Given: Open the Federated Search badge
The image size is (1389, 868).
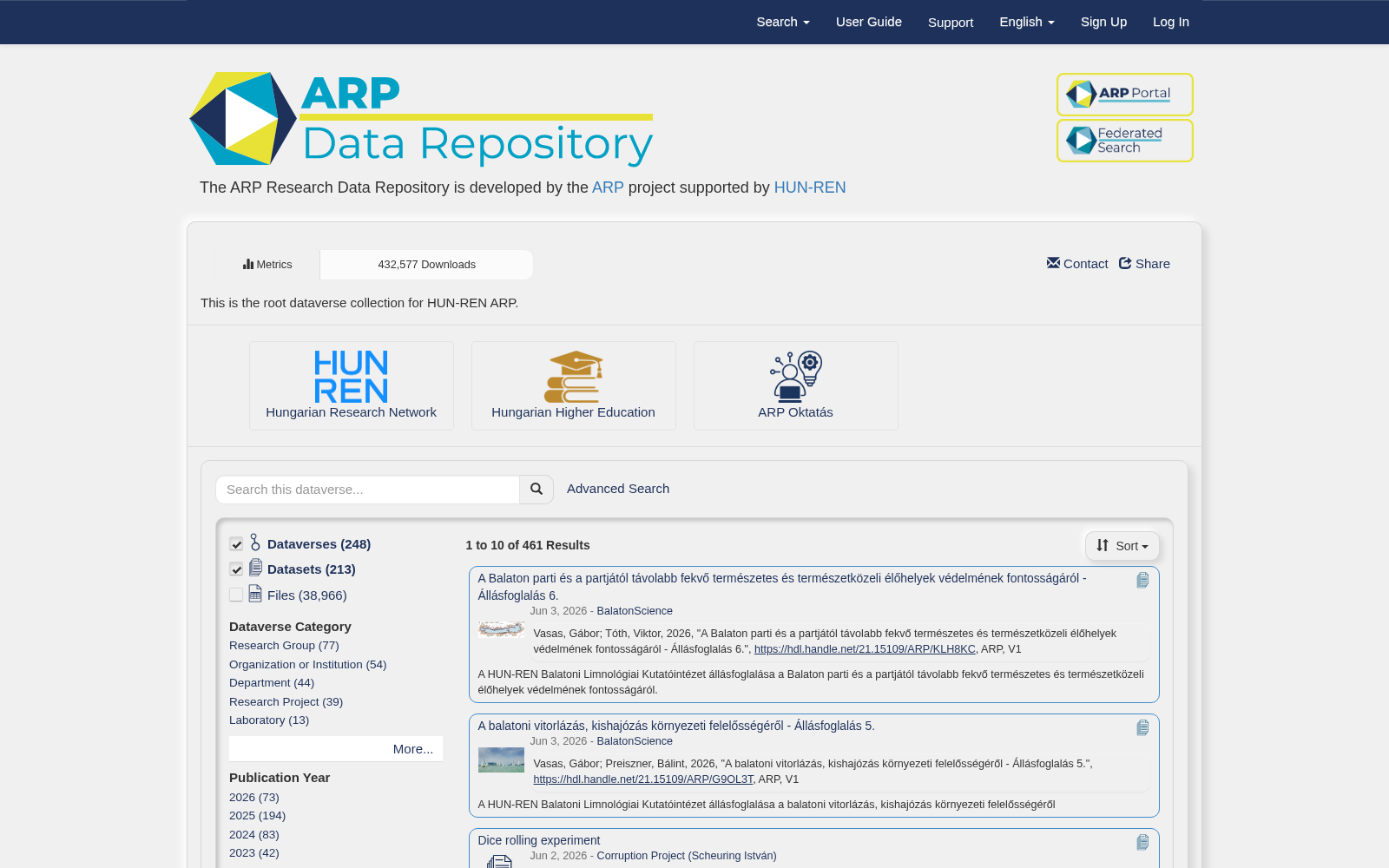Looking at the screenshot, I should [x=1124, y=141].
